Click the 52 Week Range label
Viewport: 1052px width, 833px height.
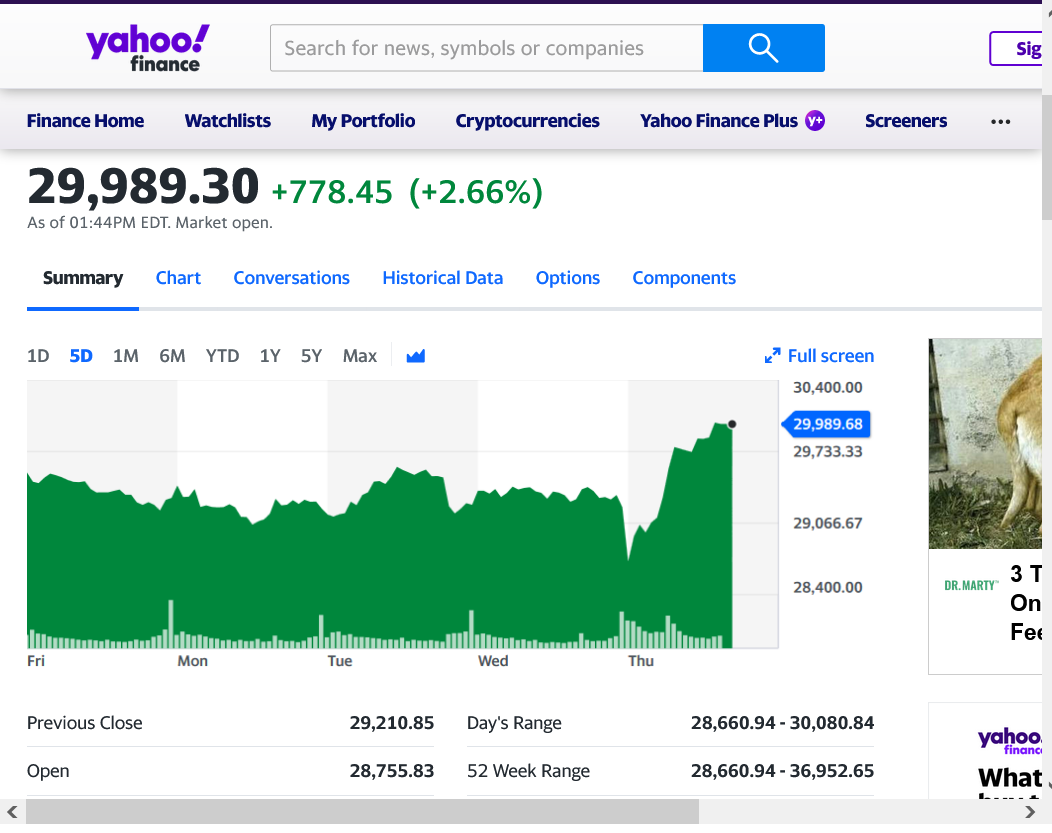click(528, 771)
